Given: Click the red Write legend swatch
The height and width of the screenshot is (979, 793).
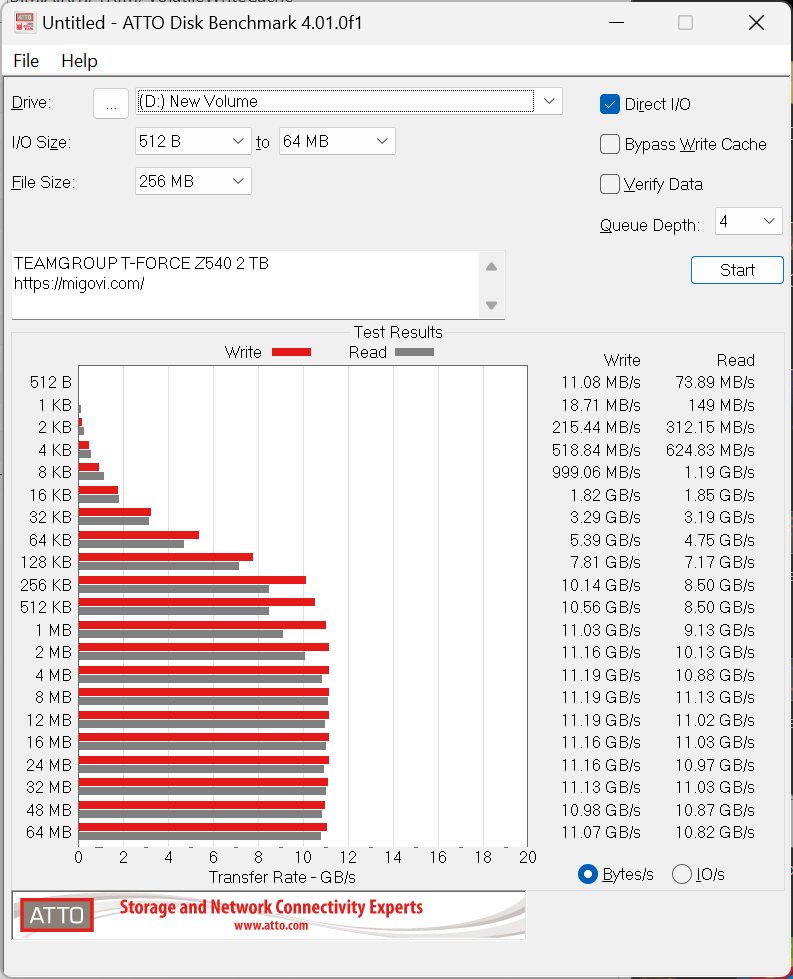Looking at the screenshot, I should (292, 352).
